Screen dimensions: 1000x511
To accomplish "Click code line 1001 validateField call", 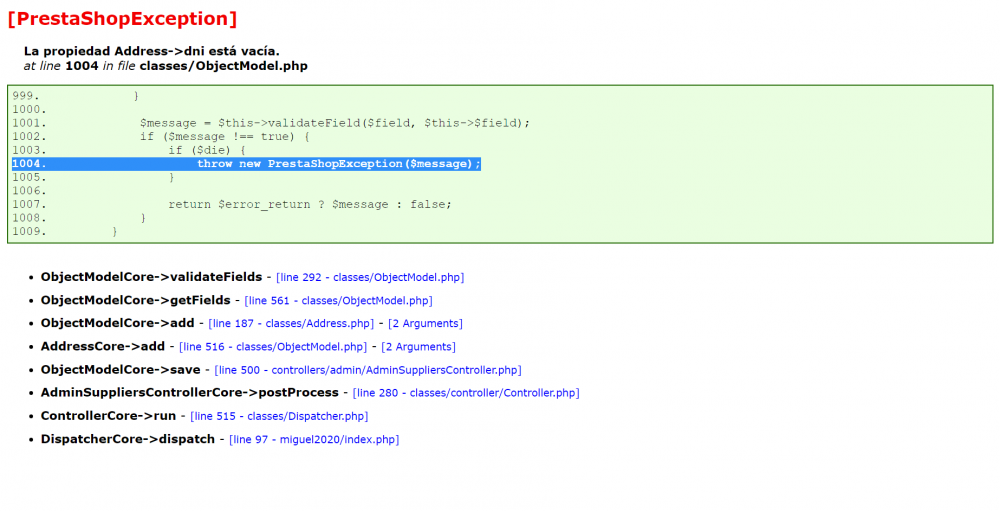I will point(335,123).
